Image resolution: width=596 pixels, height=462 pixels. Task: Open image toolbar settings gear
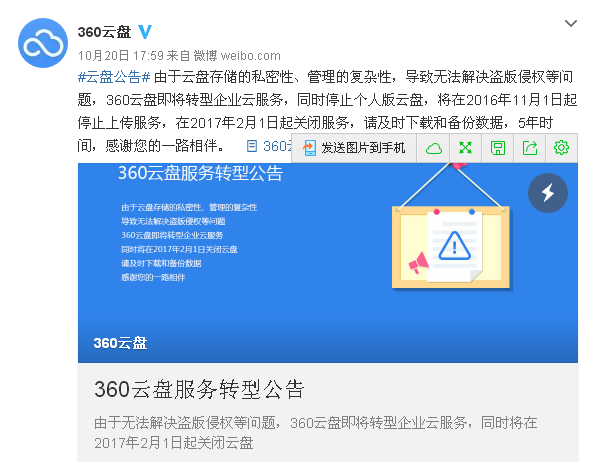[x=561, y=148]
